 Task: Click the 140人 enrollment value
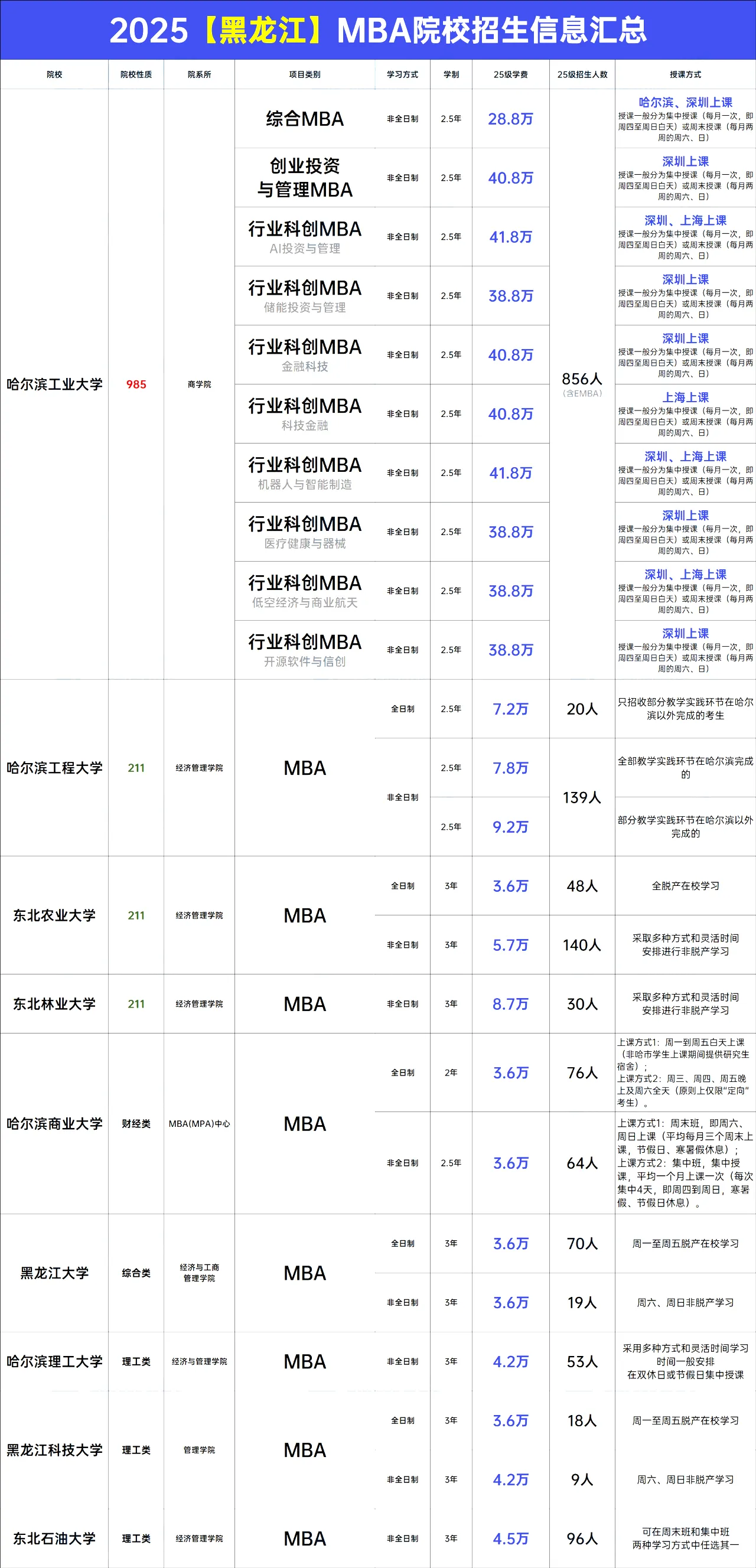pos(582,946)
